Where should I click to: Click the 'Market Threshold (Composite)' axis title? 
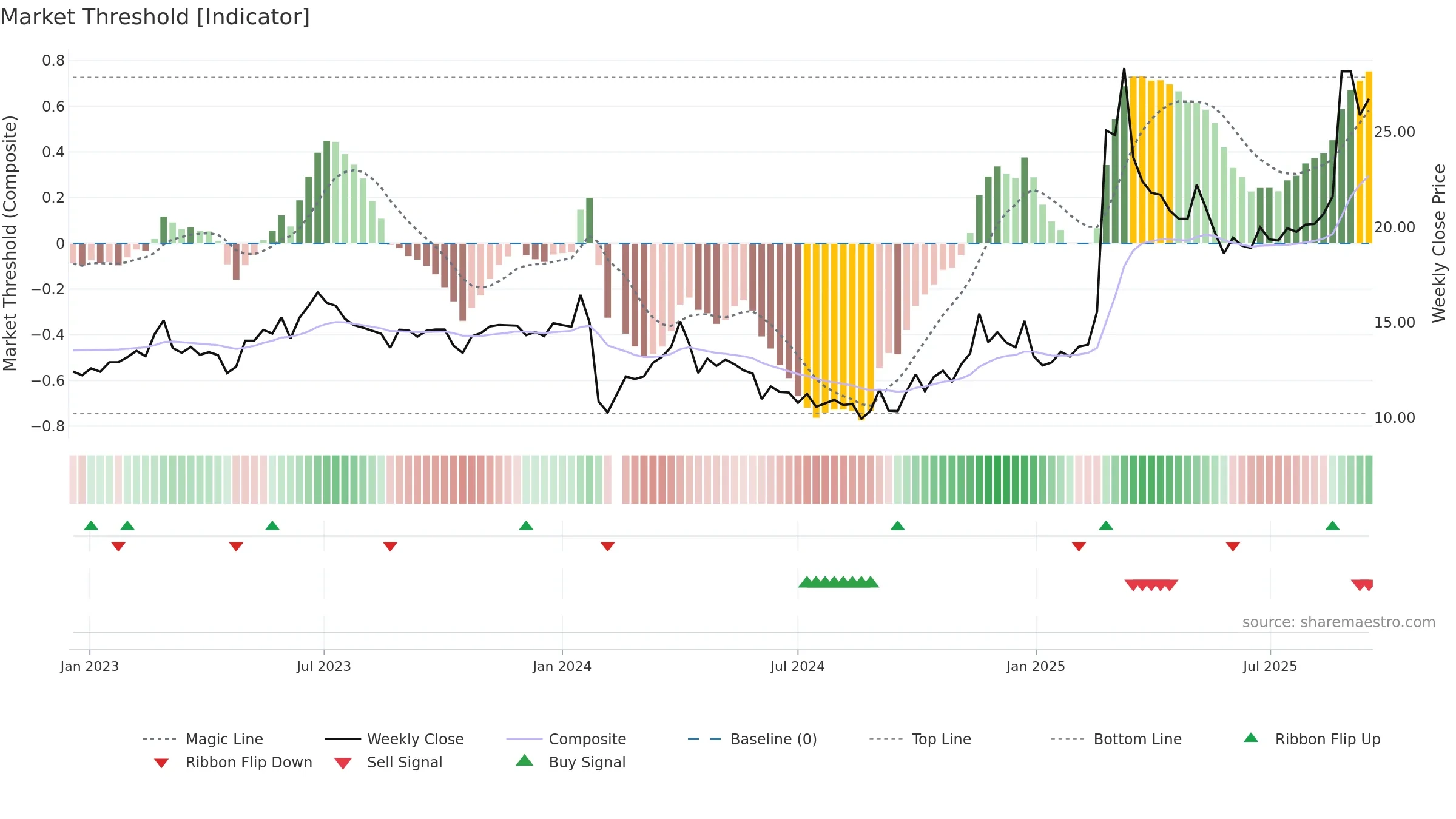tap(10, 243)
